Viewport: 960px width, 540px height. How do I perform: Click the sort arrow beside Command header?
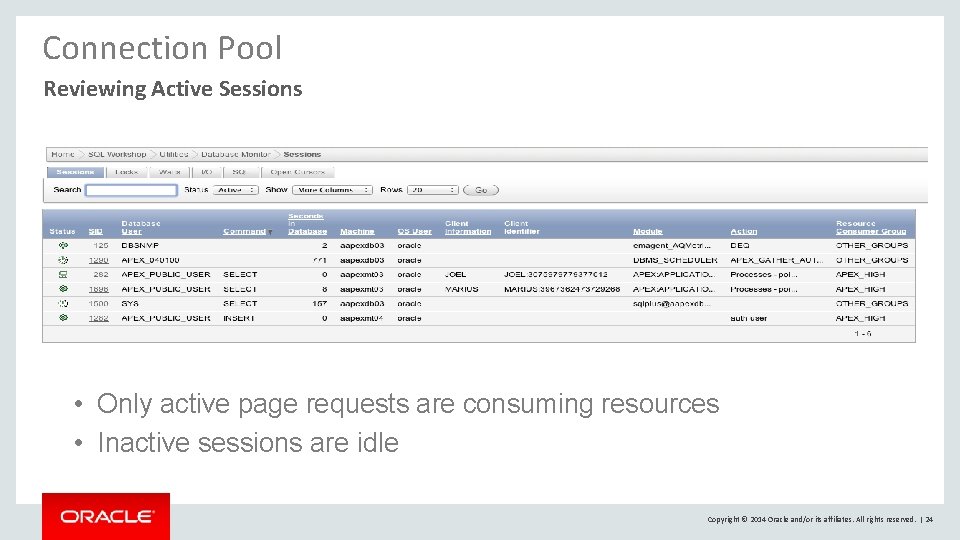(270, 232)
